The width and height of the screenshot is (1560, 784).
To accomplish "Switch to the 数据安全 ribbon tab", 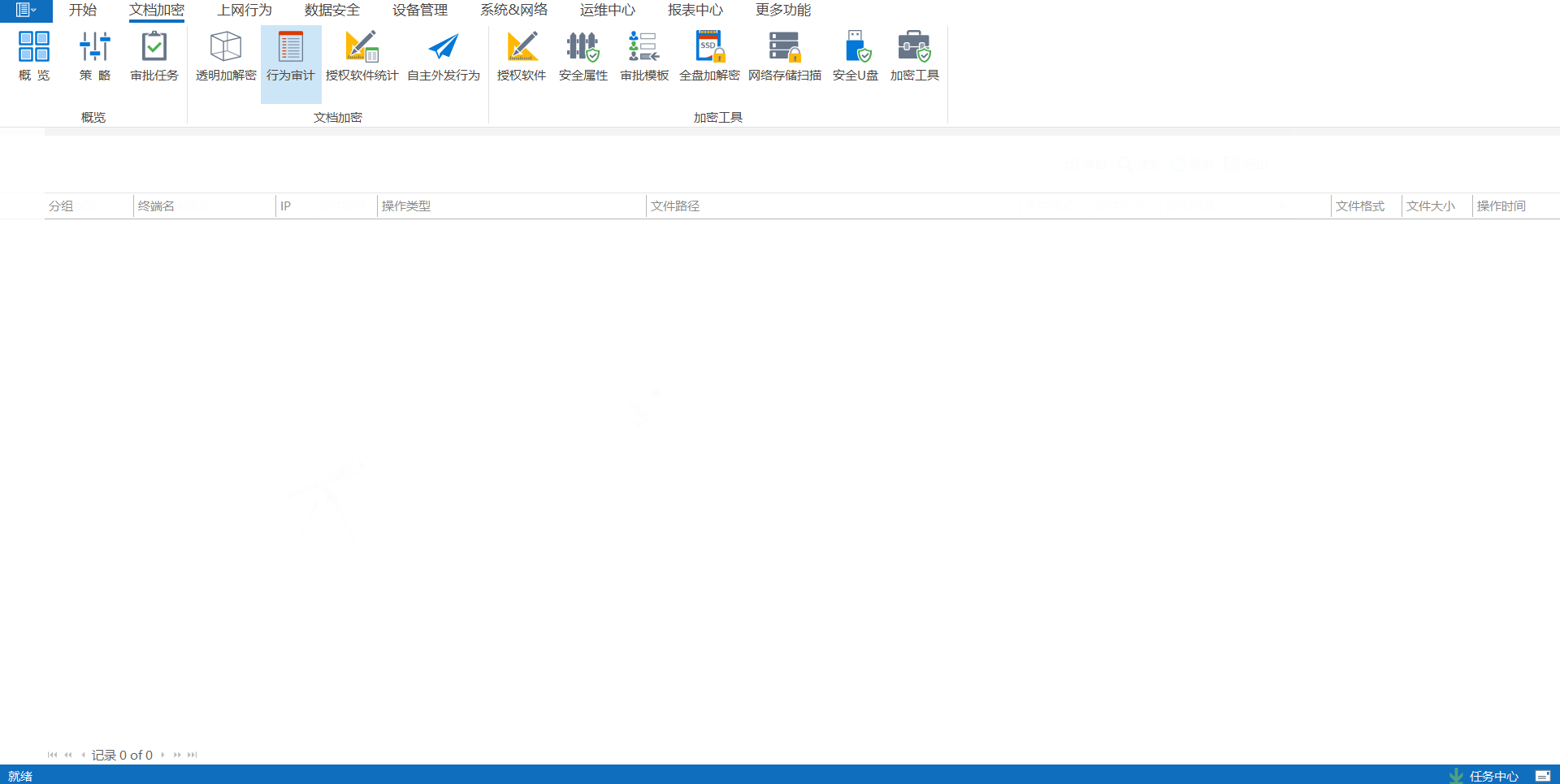I will click(331, 11).
